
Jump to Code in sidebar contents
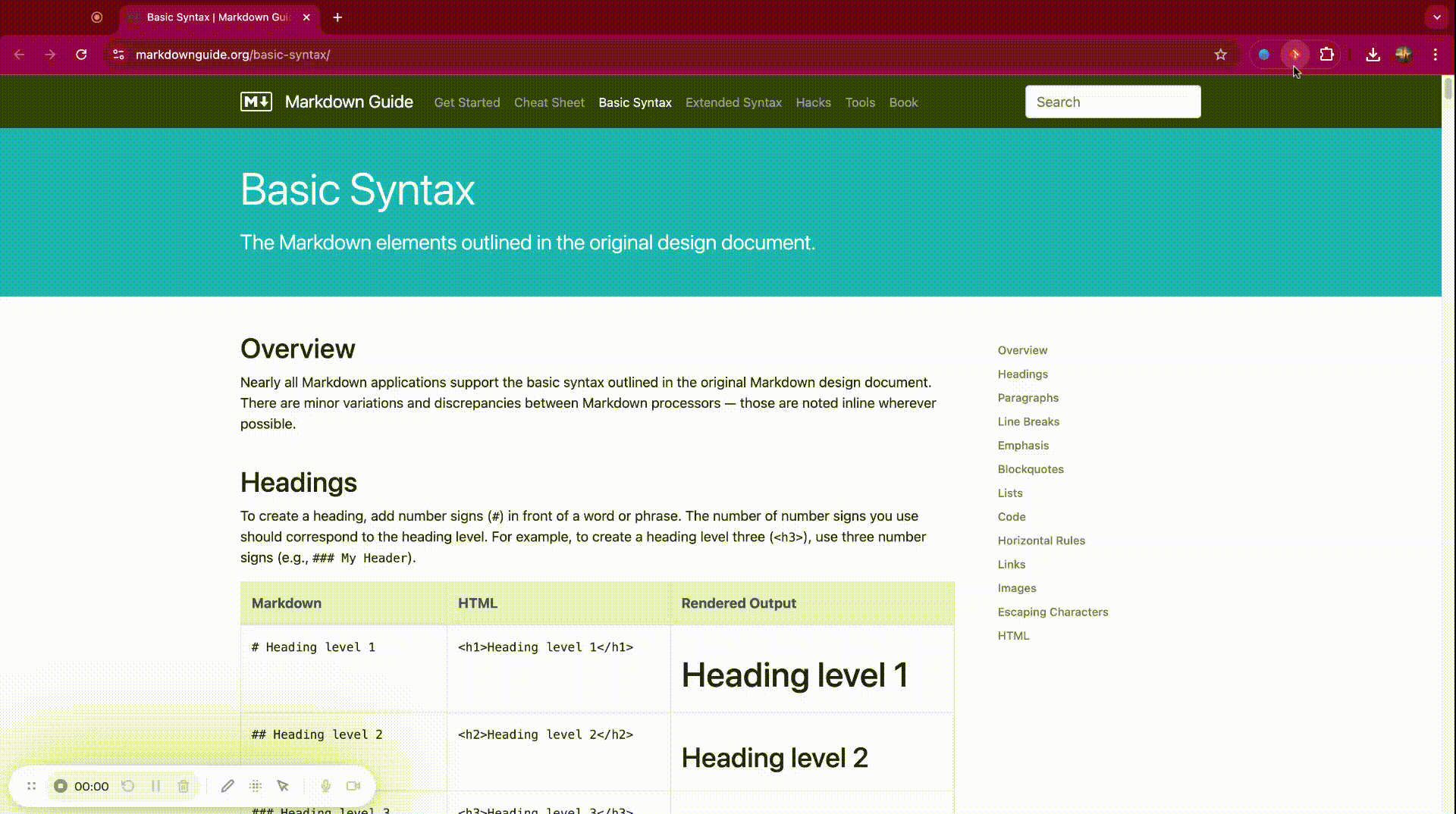click(x=1012, y=517)
